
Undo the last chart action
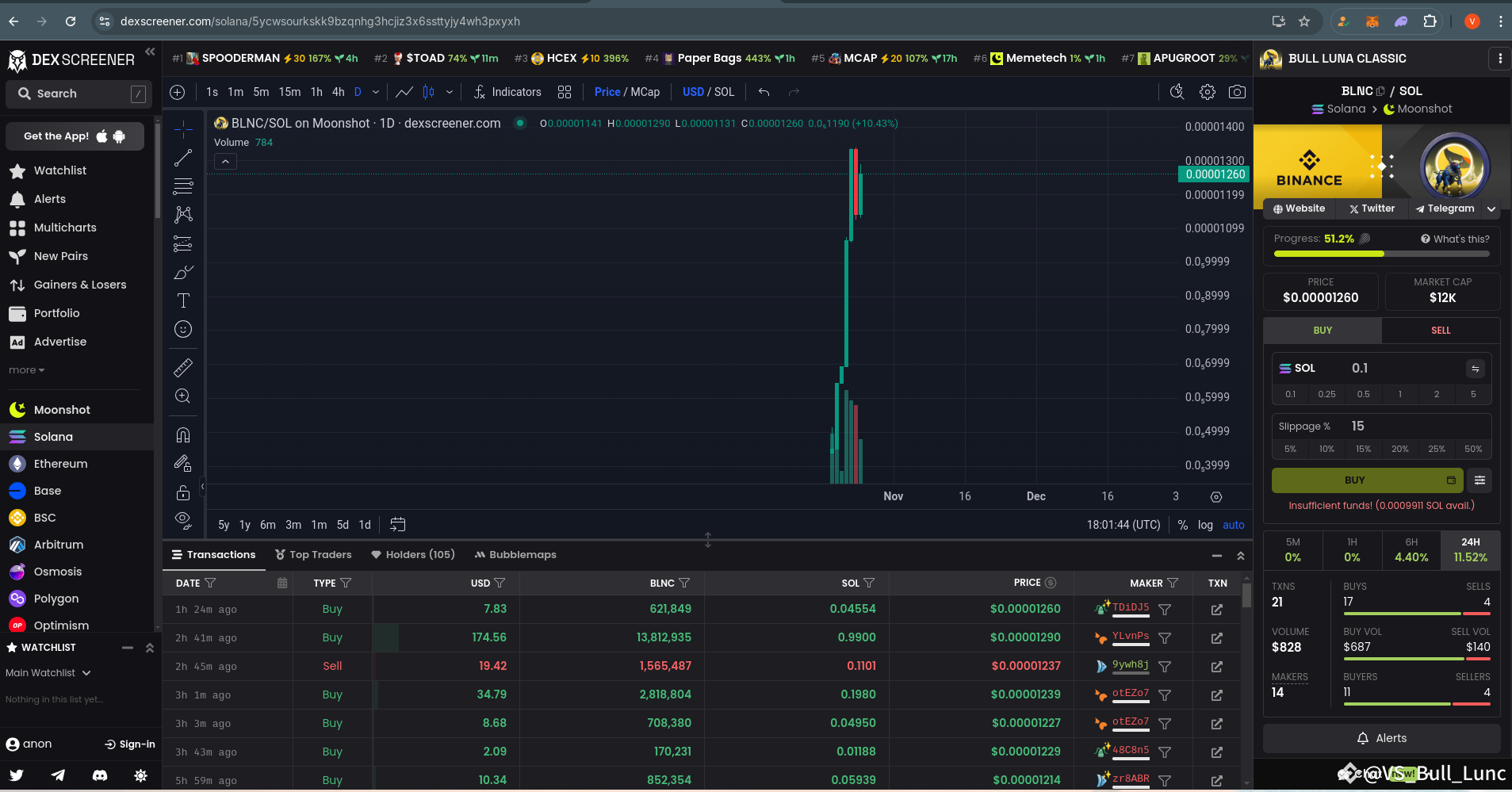point(764,92)
